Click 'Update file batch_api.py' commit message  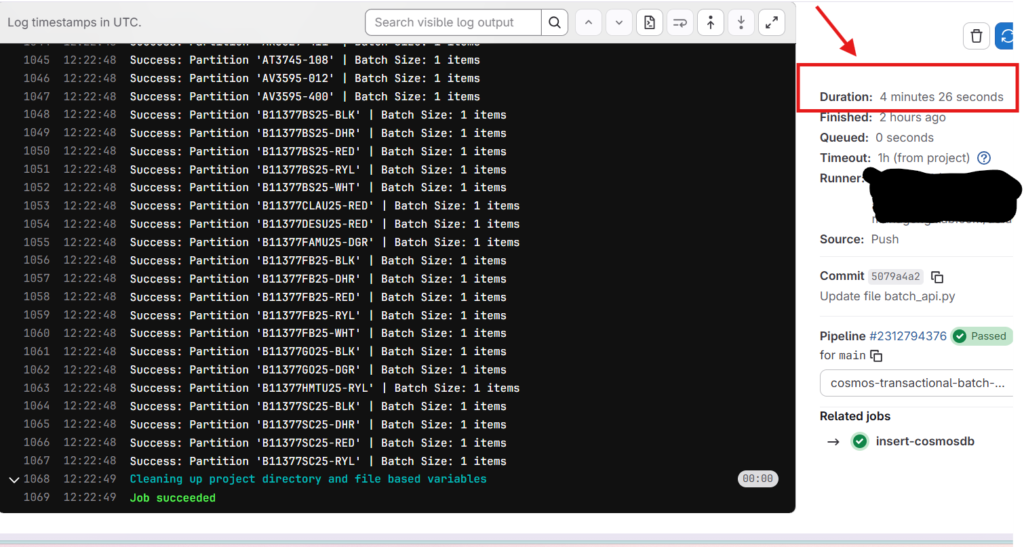887,296
